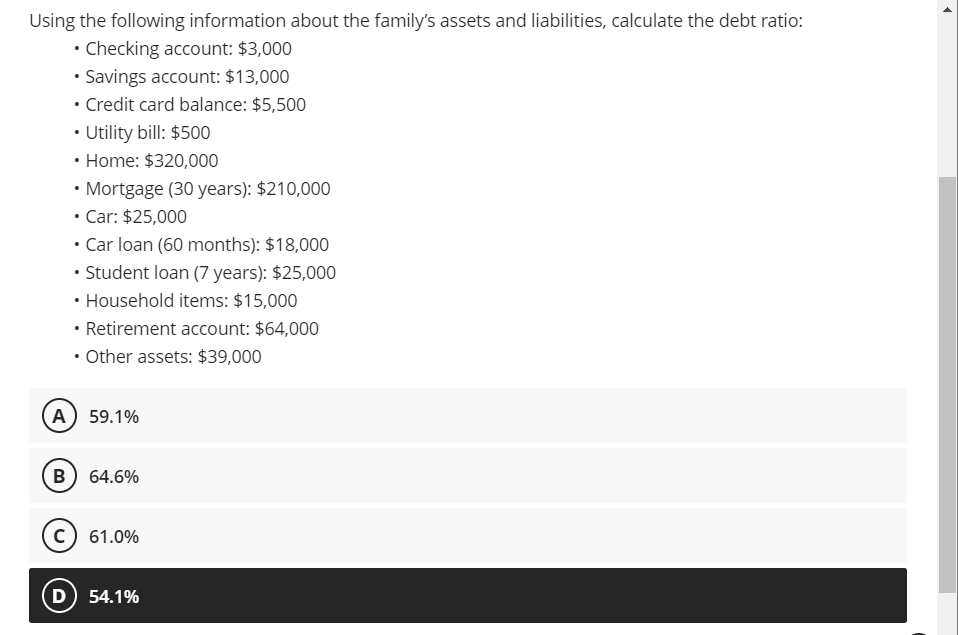Click the circled letter C icon
This screenshot has width=958, height=635.
coord(59,536)
